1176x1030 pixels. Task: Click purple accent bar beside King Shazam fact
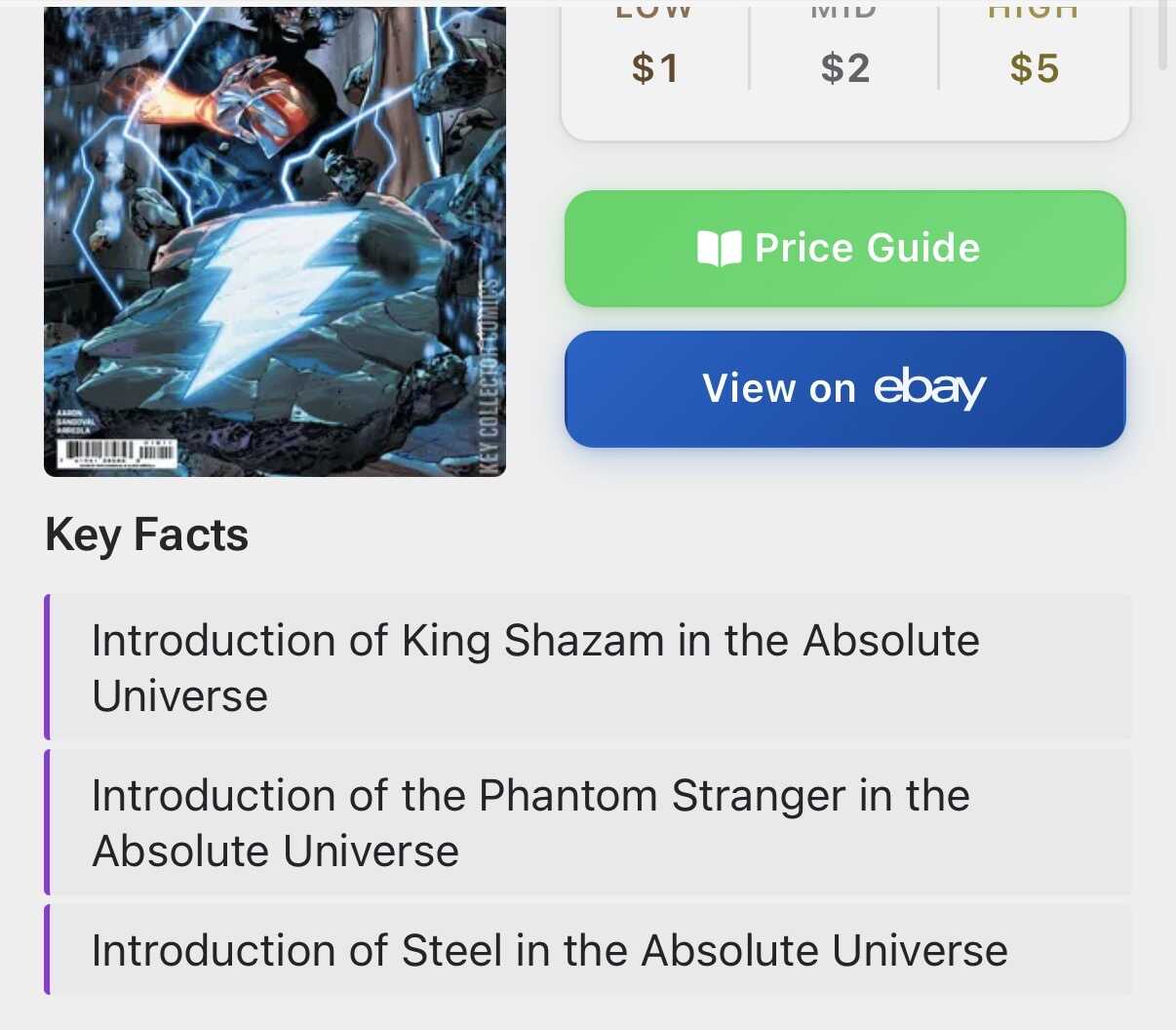47,667
